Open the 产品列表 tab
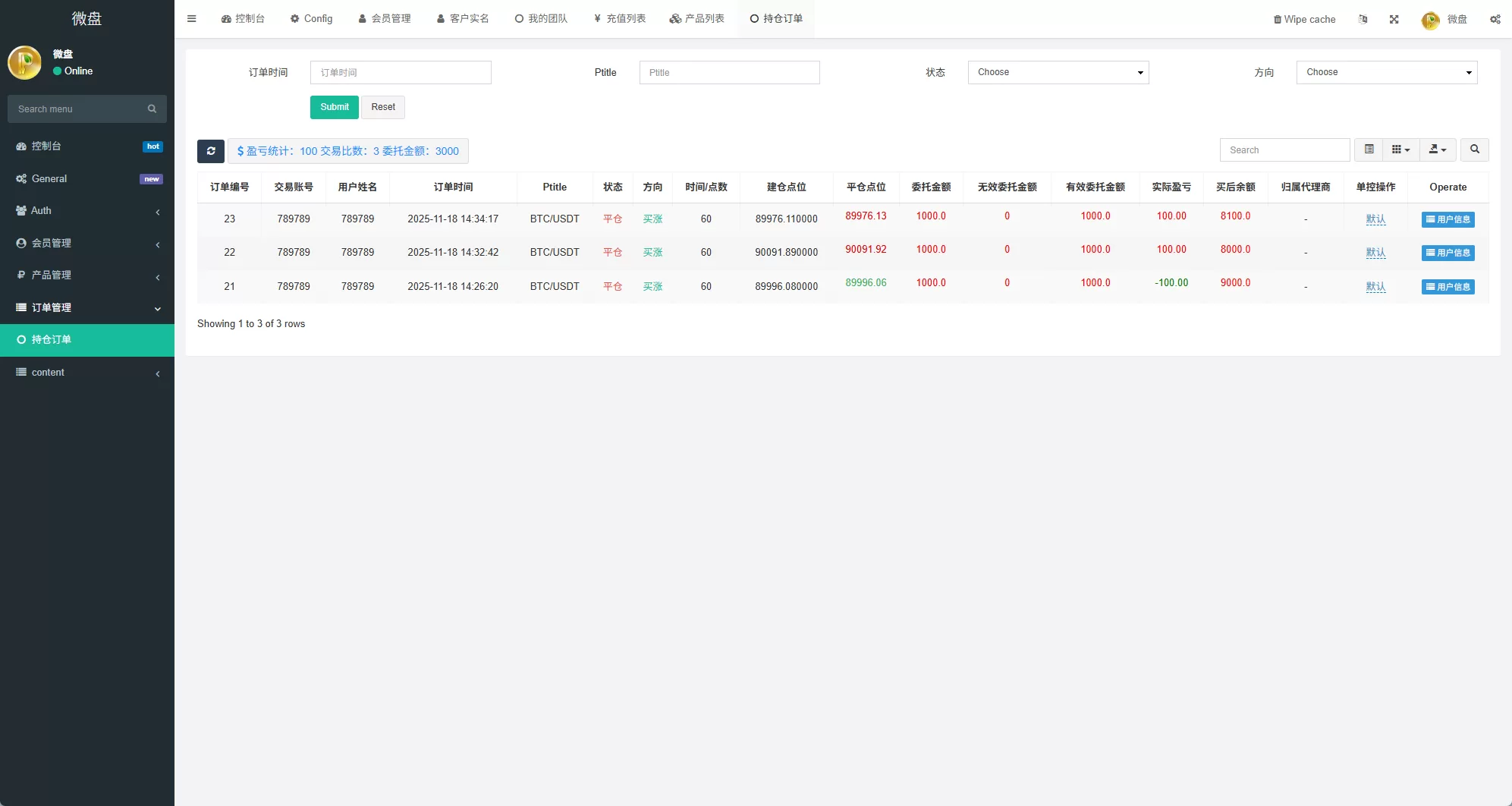Viewport: 1512px width, 806px height. coord(697,19)
